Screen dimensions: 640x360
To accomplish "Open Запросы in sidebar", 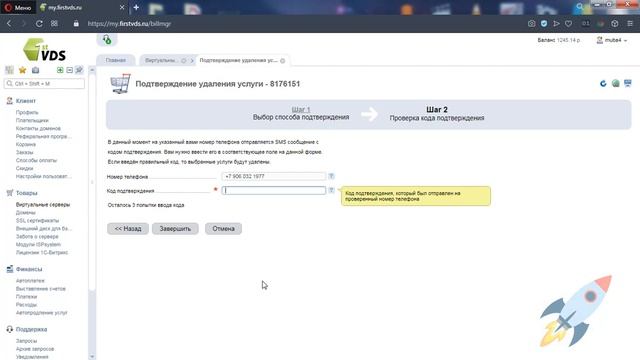I will pyautogui.click(x=27, y=341).
